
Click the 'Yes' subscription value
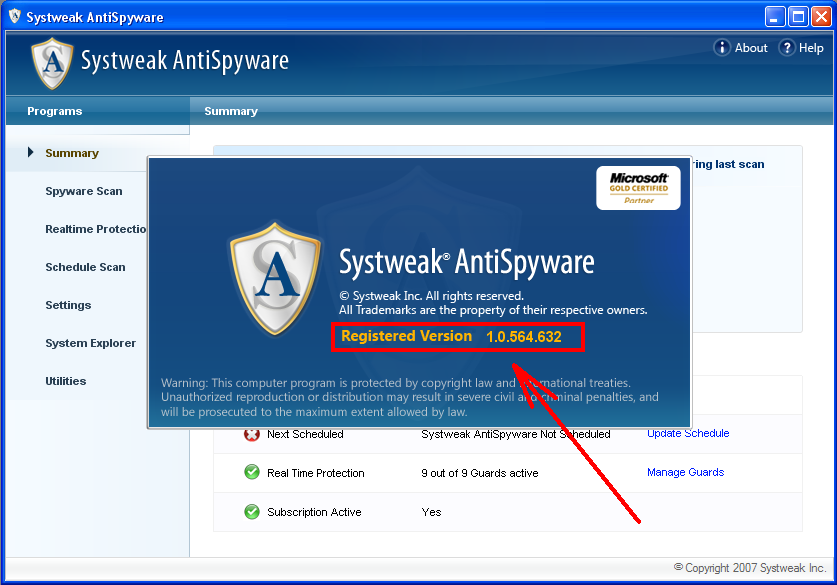431,512
